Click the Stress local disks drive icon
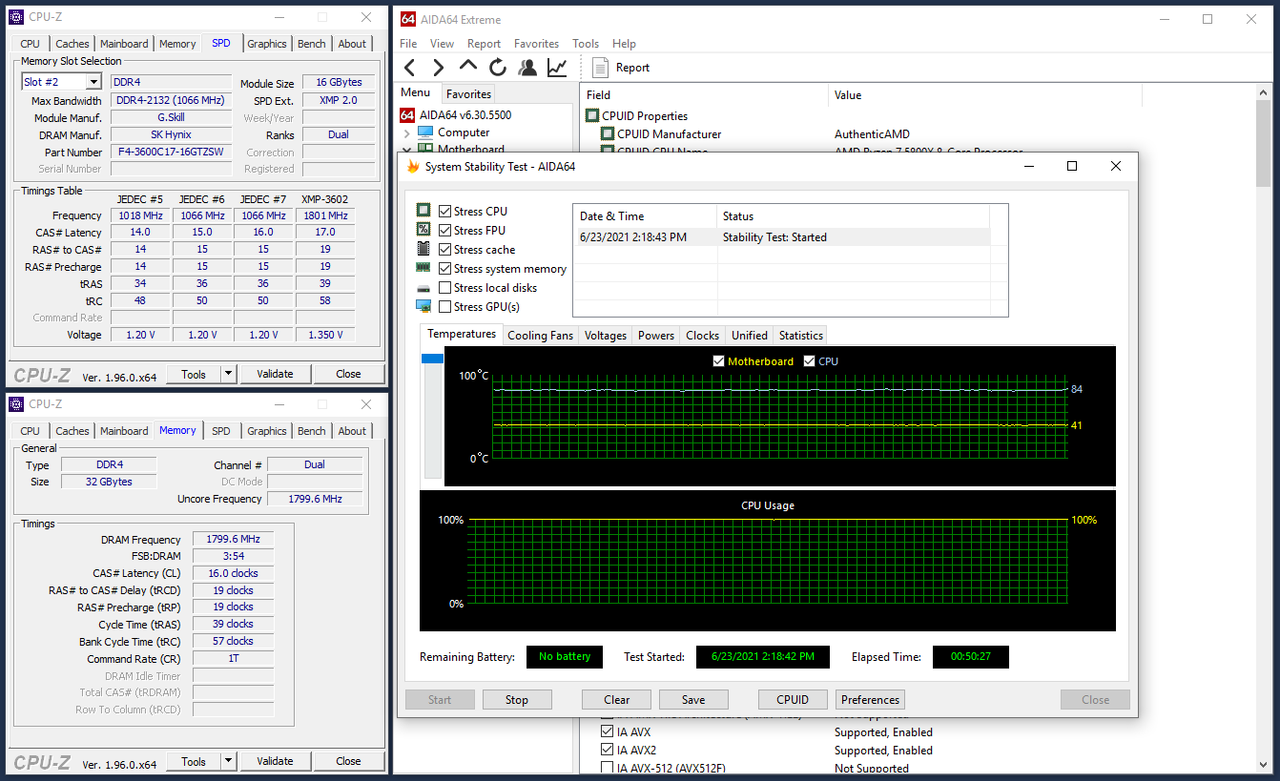 [x=424, y=288]
